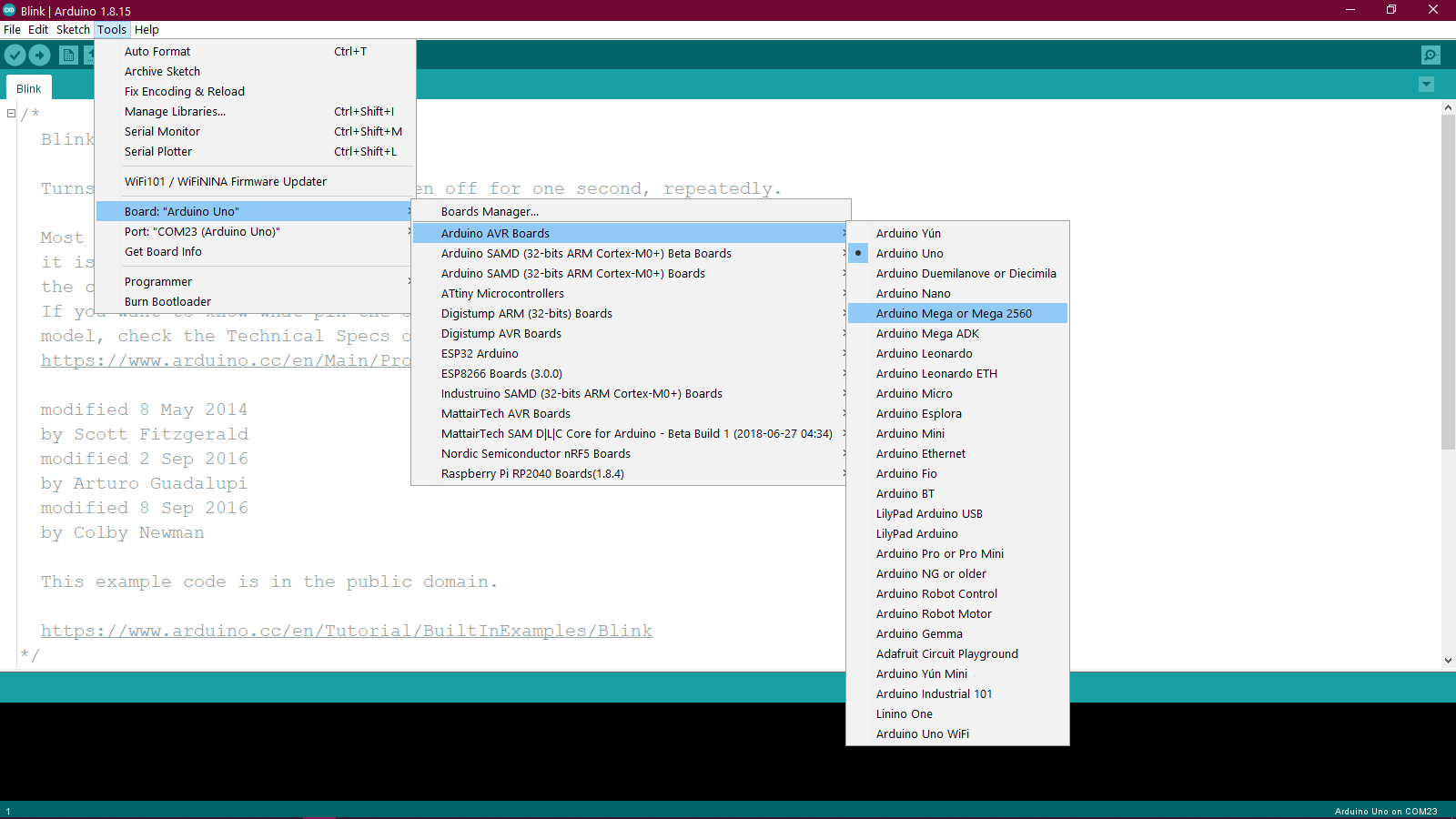Select Arduino Yún board
1456x819 pixels.
point(958,233)
